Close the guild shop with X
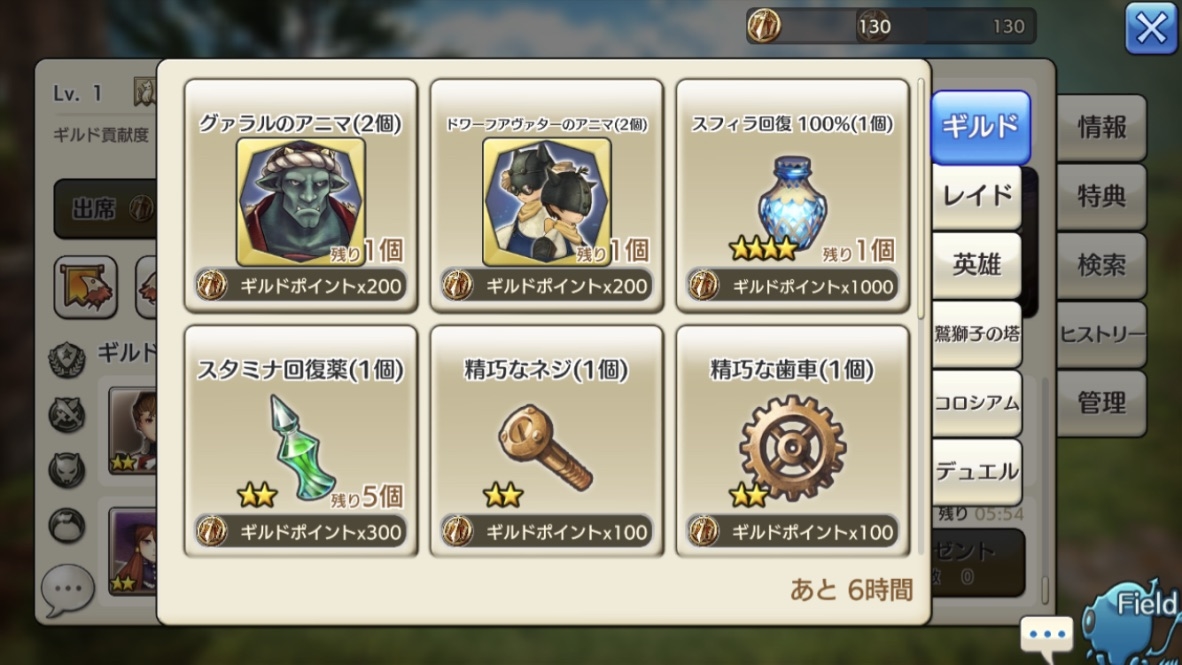This screenshot has height=665, width=1182. pos(1150,29)
